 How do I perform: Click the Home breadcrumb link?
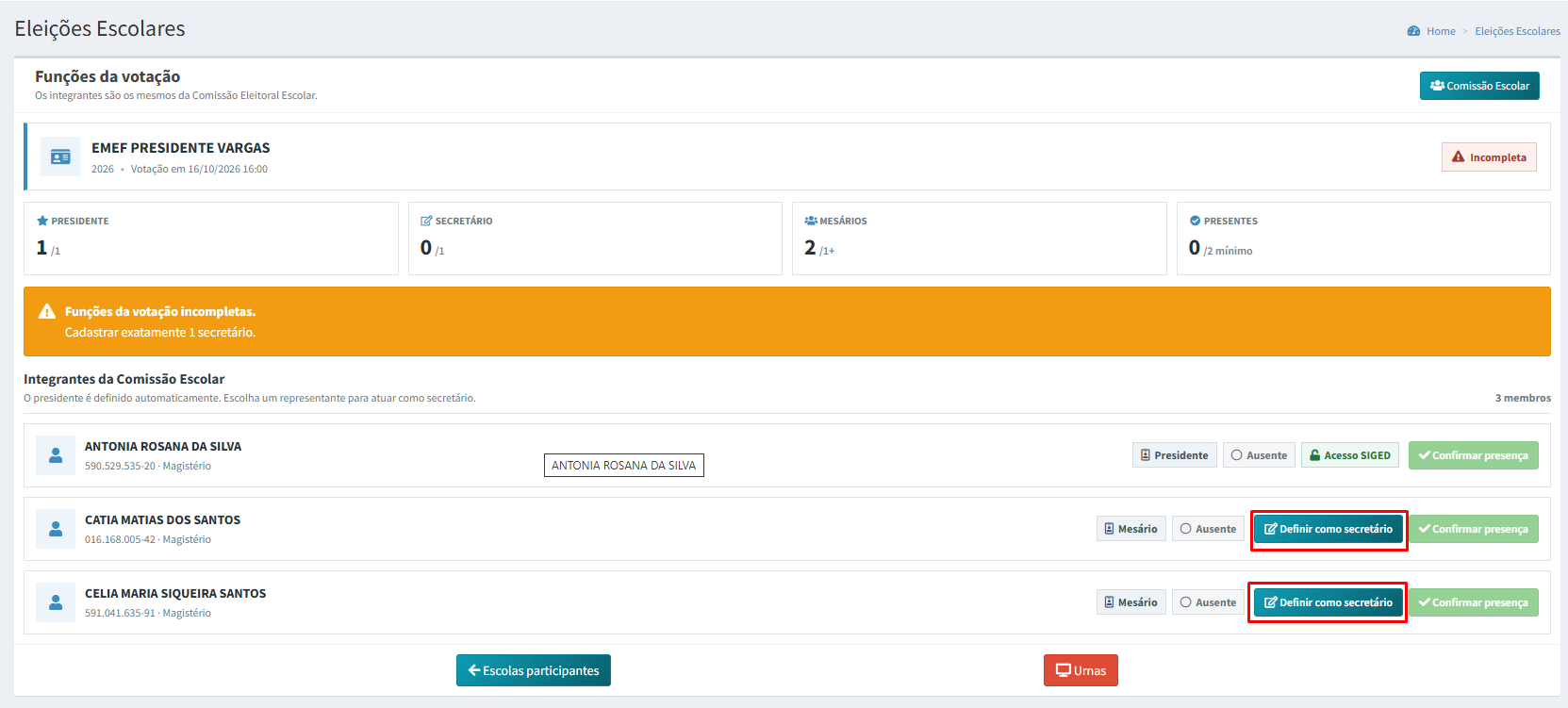(1441, 31)
